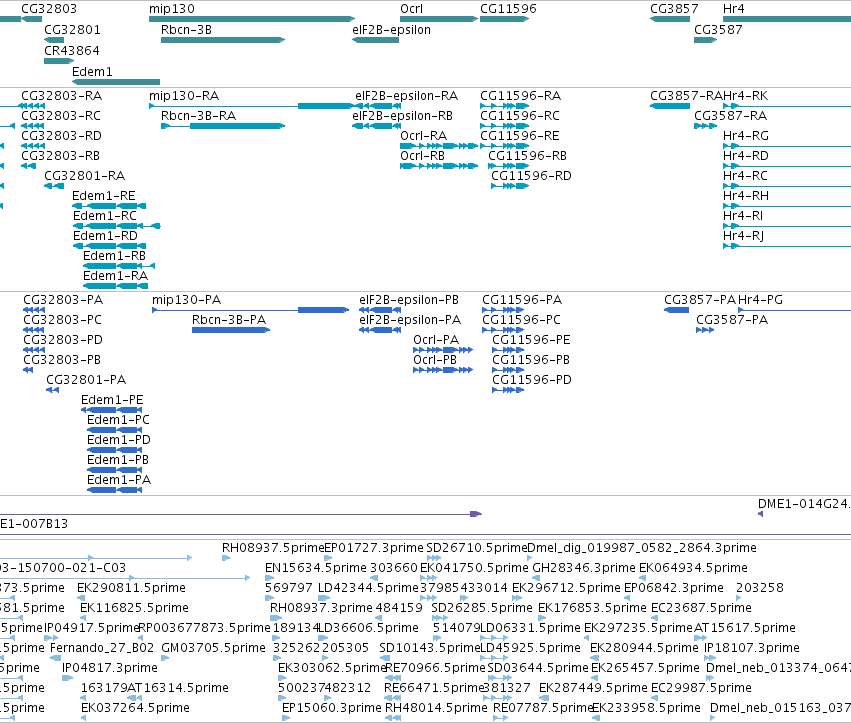This screenshot has height=723, width=851.
Task: Open the Edem1 gene feature label
Action: point(92,72)
